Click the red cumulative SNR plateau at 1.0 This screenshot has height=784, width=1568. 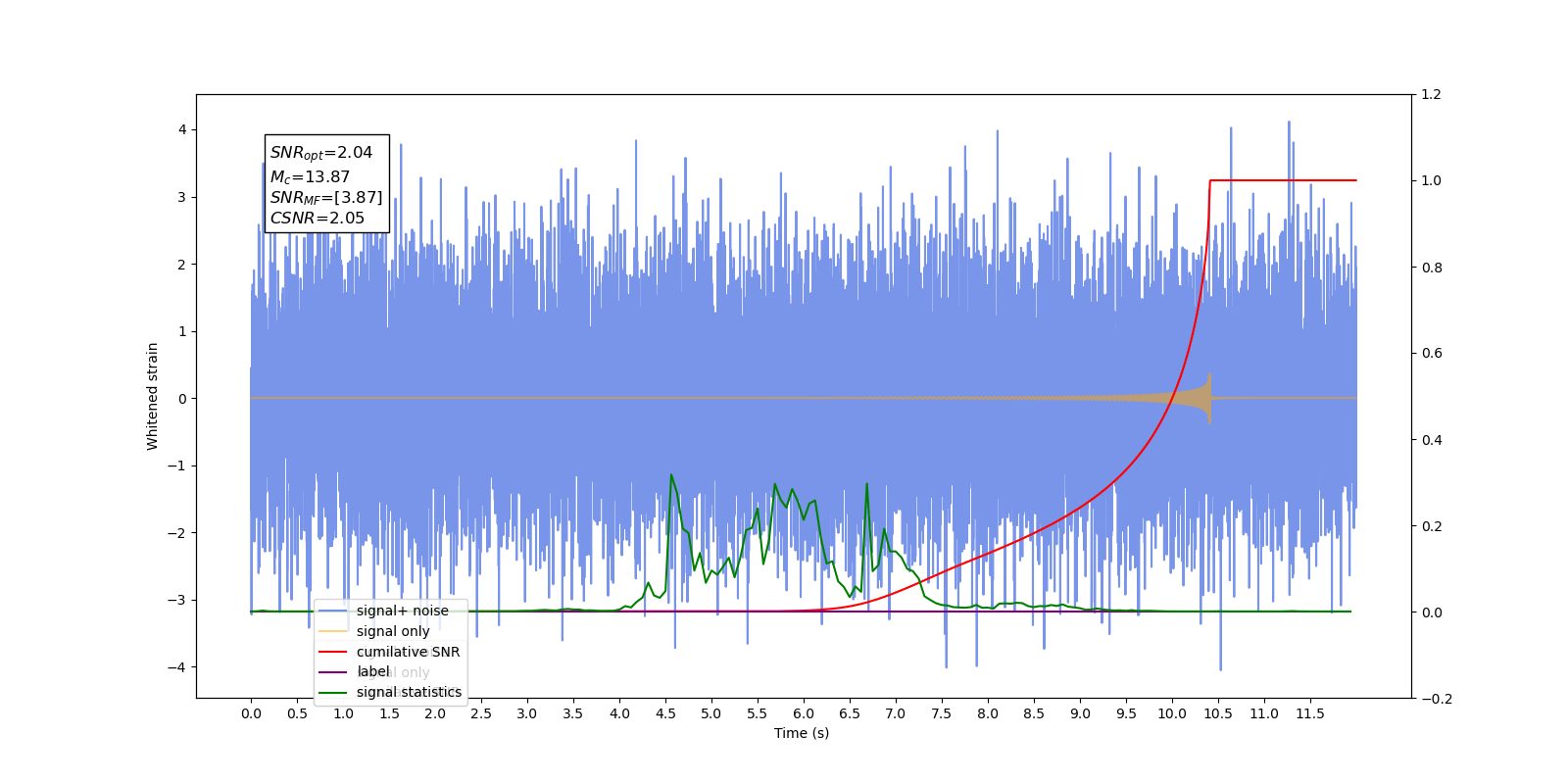pos(1284,180)
